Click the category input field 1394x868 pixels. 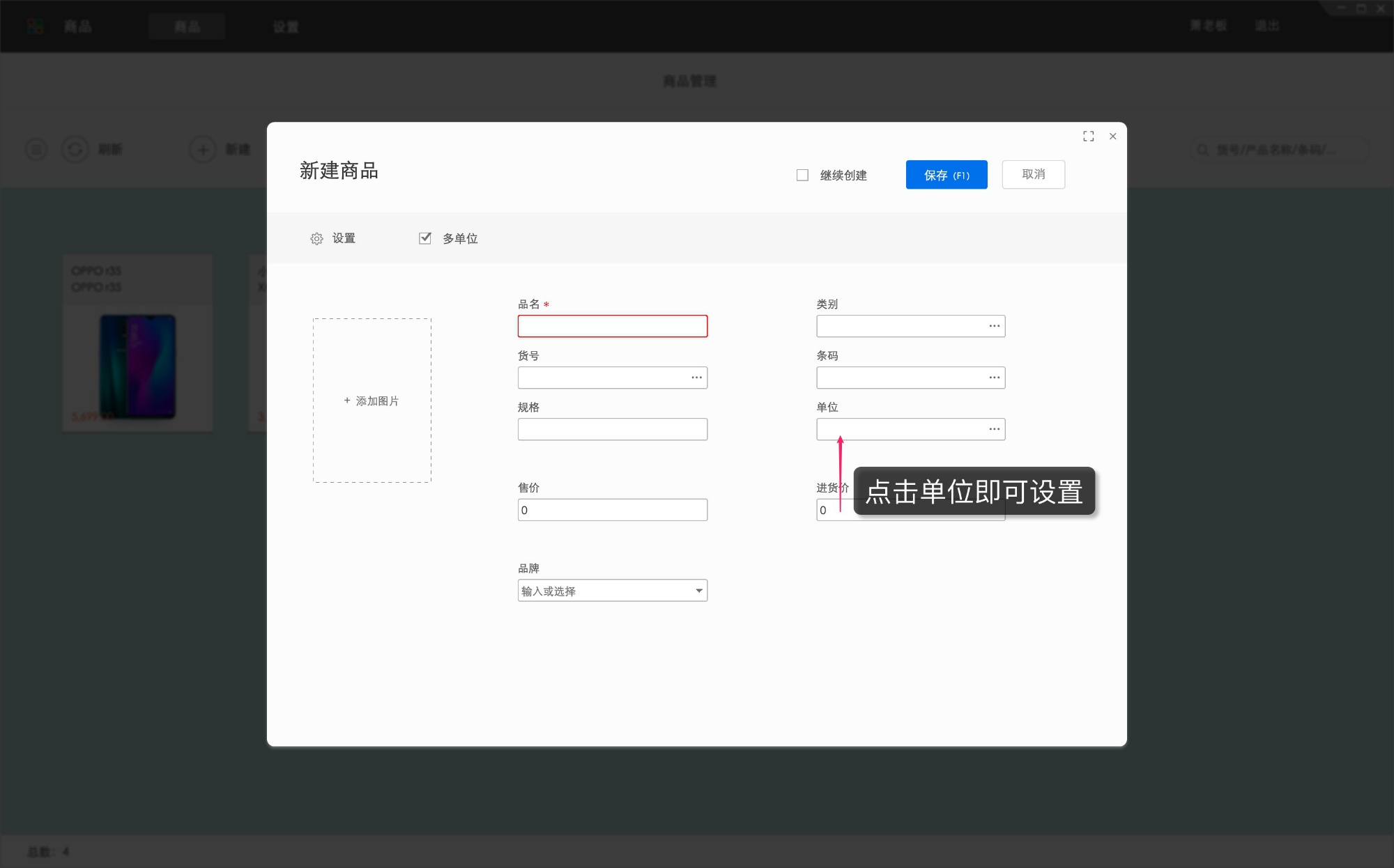[899, 326]
